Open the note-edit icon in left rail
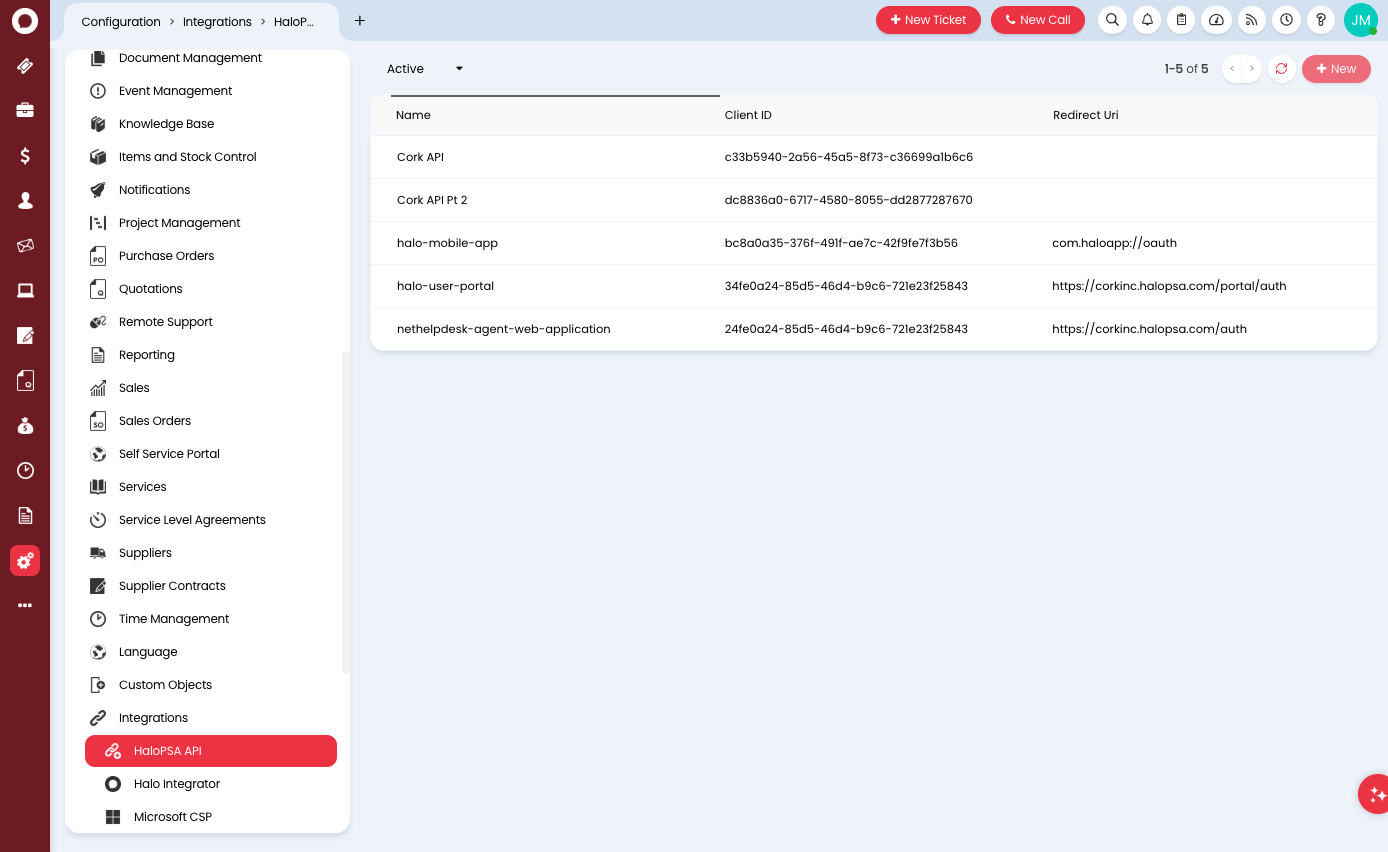The height and width of the screenshot is (852, 1388). (x=25, y=335)
